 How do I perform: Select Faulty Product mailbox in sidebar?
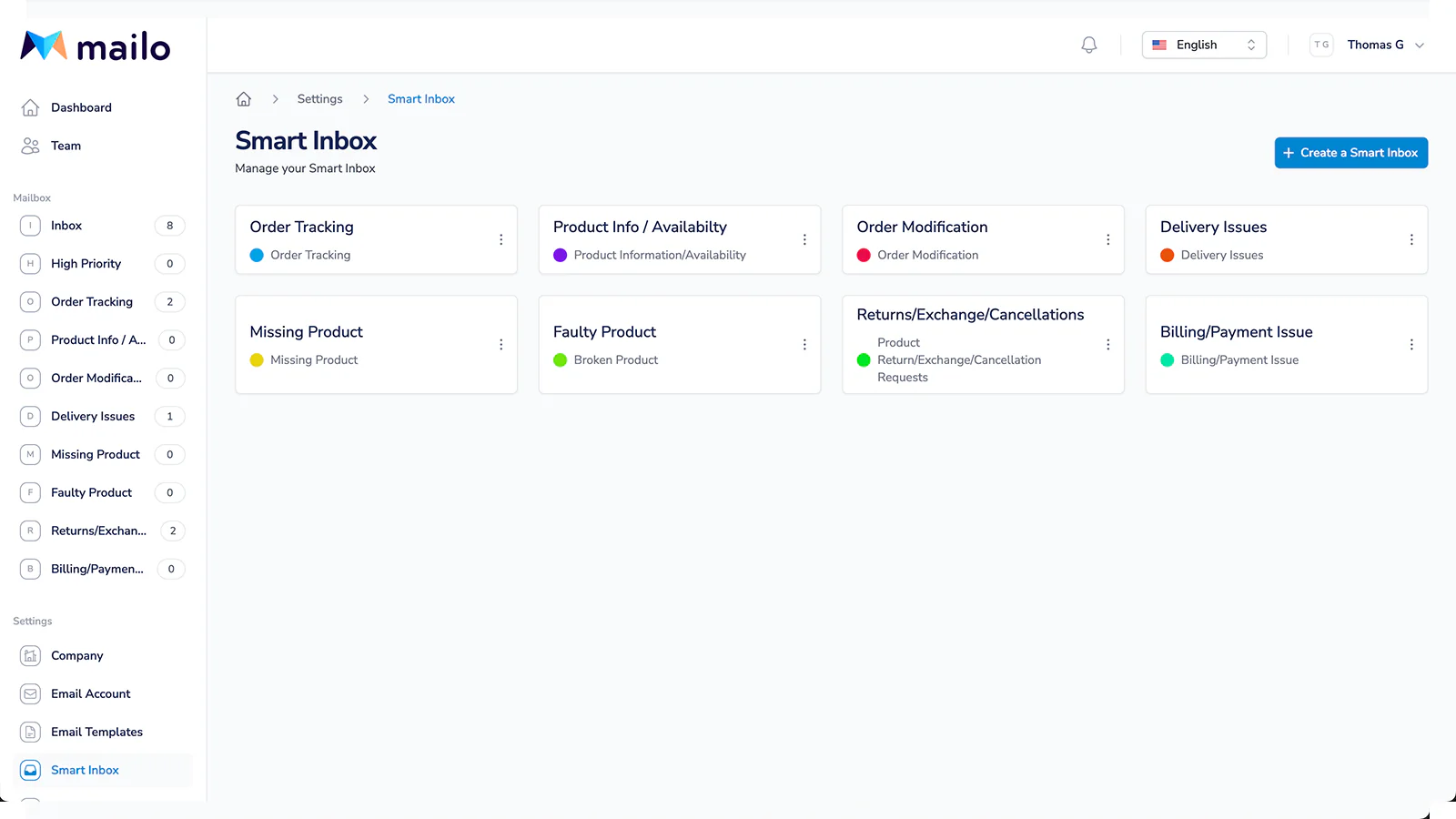[102, 493]
